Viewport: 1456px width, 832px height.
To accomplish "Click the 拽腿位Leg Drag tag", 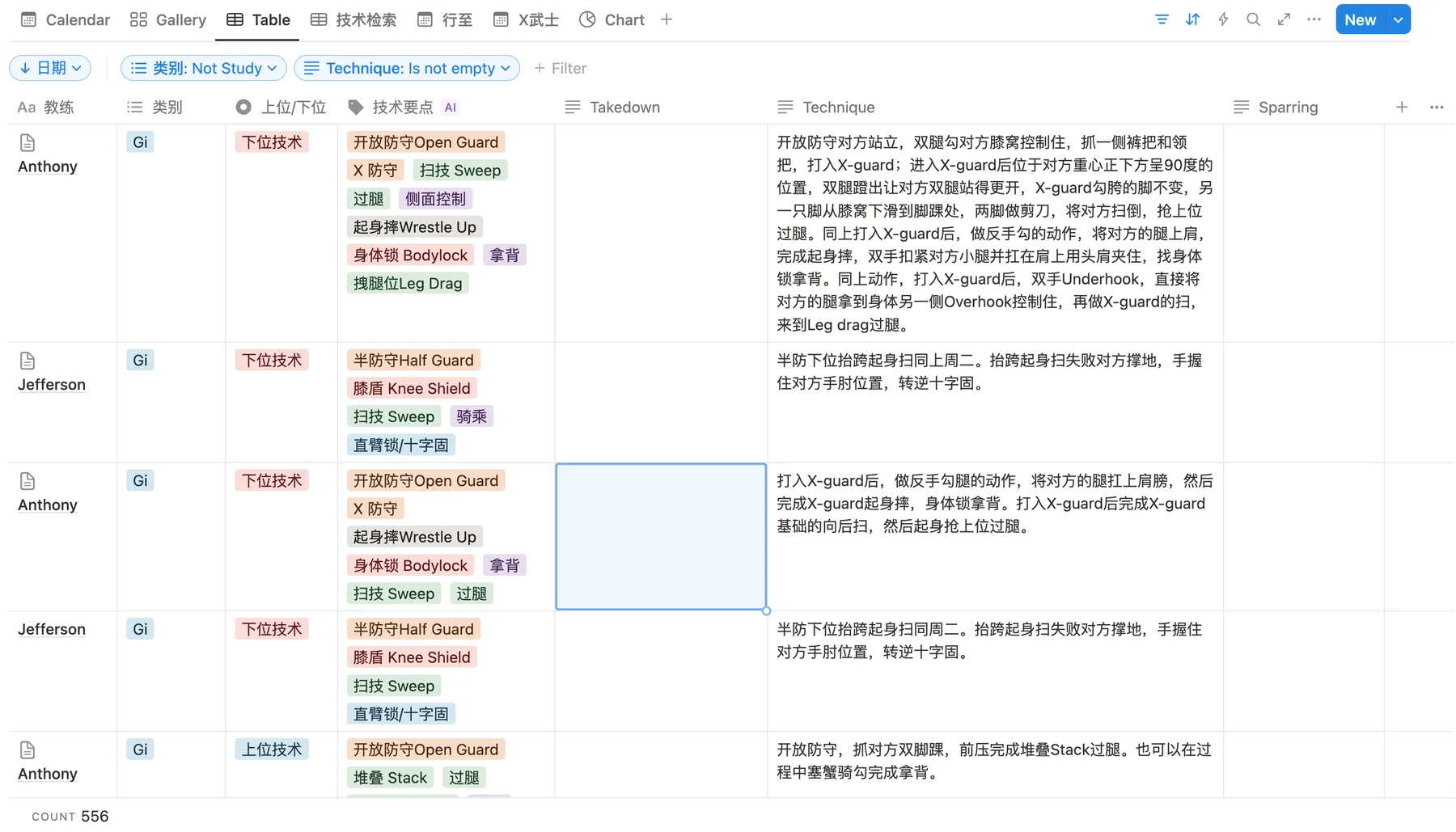I will tap(408, 283).
